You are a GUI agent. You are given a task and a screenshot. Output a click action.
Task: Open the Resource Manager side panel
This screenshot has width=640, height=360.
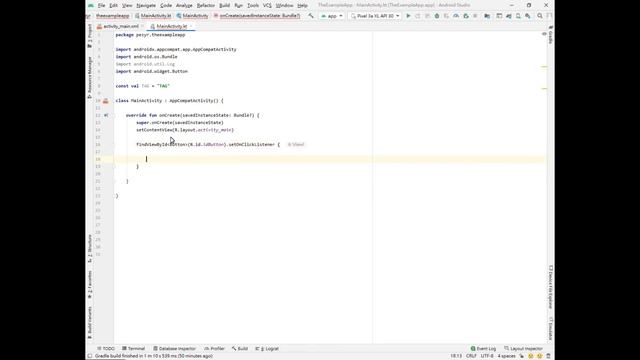(90, 78)
